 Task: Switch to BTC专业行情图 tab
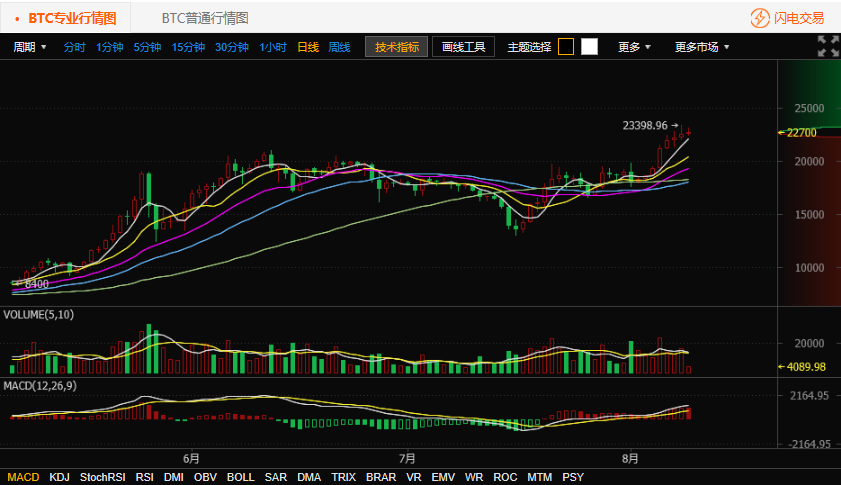pos(72,18)
